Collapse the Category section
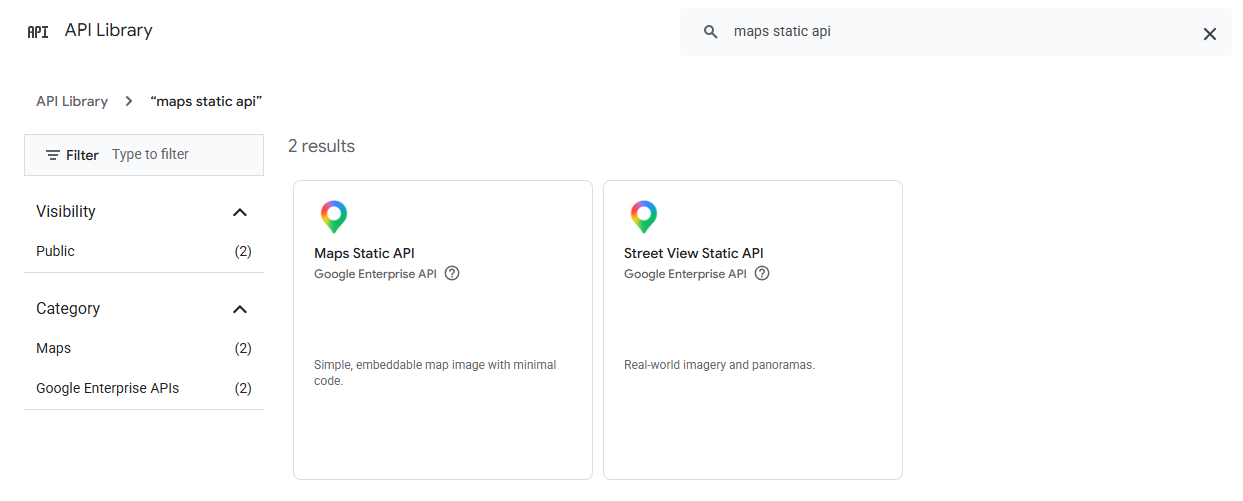1243x501 pixels. coord(239,309)
